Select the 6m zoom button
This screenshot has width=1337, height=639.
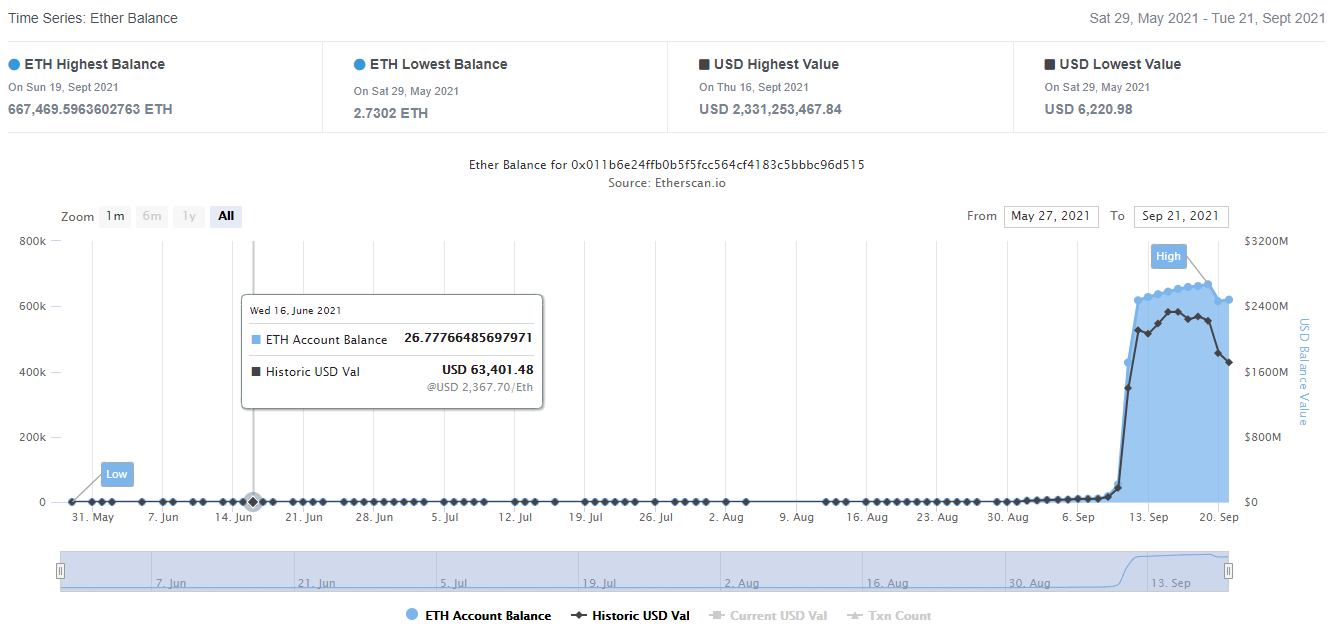coord(152,216)
